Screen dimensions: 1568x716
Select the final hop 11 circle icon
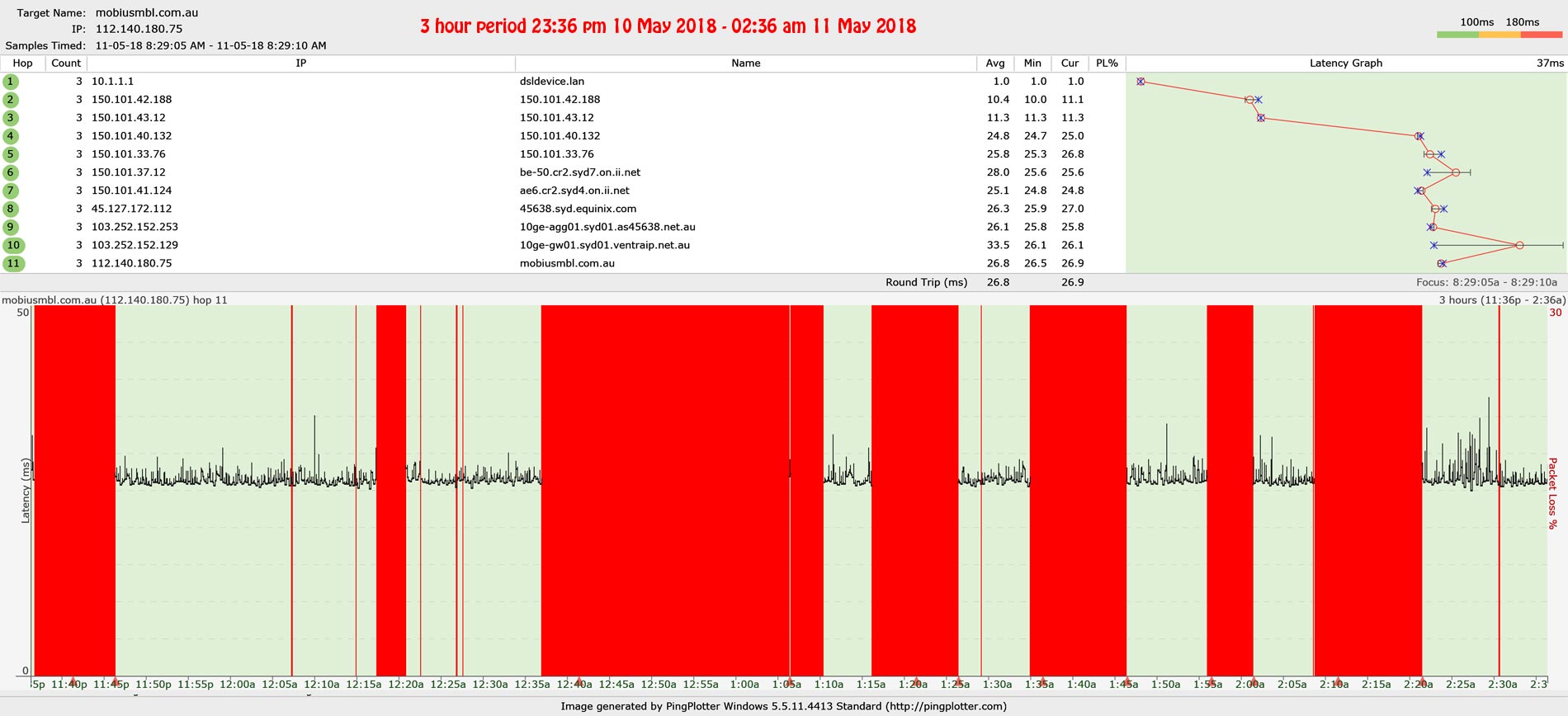13,263
